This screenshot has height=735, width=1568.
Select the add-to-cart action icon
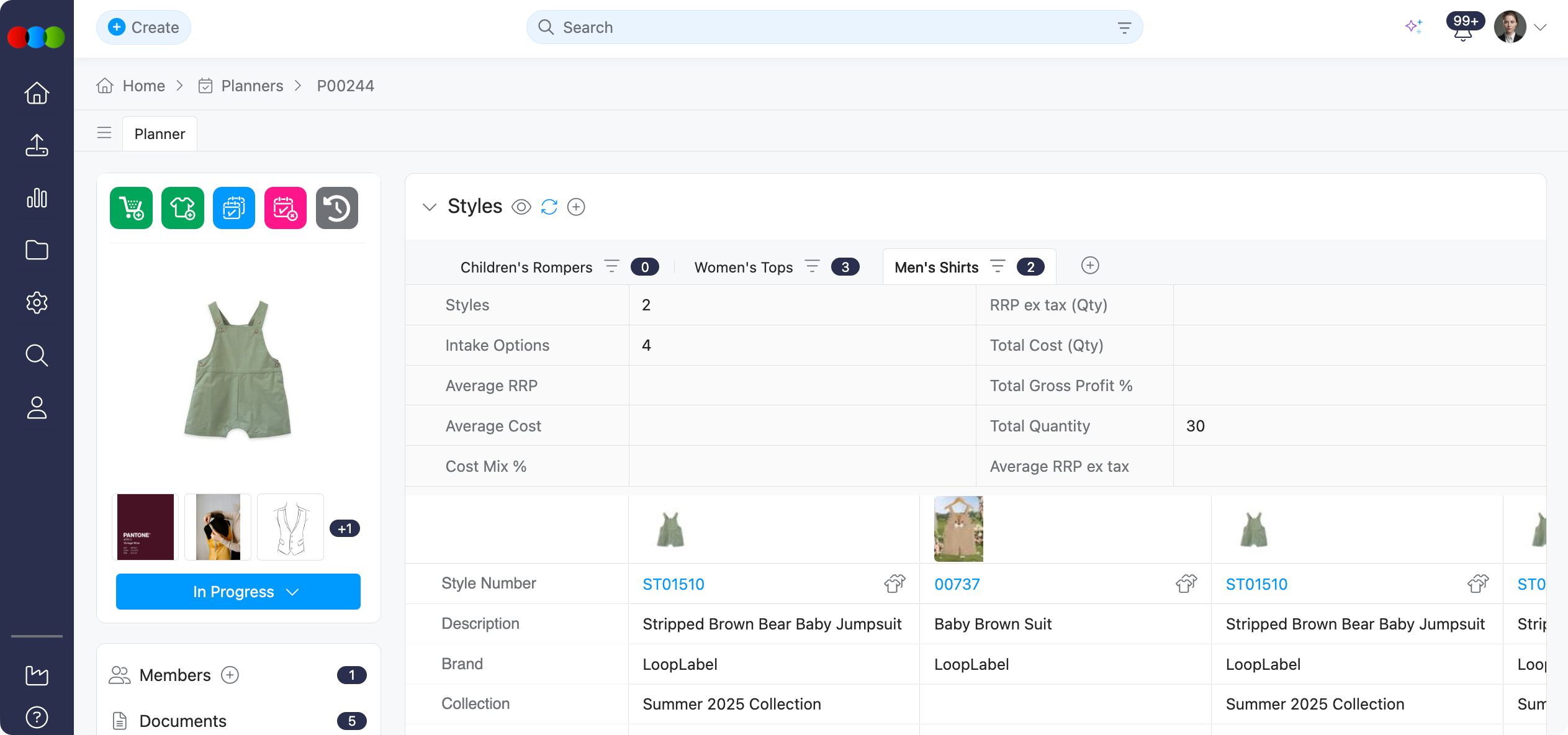(130, 208)
